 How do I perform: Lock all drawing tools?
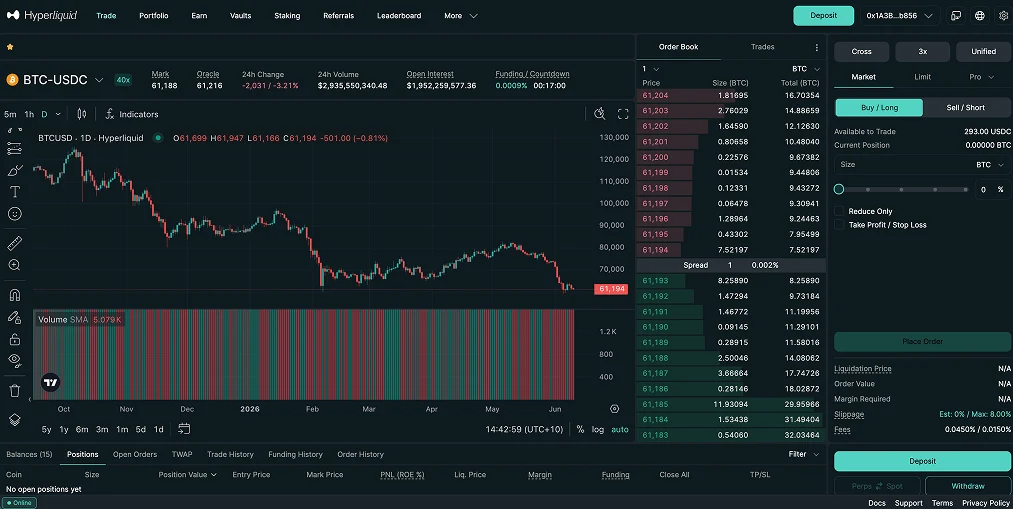(14, 339)
